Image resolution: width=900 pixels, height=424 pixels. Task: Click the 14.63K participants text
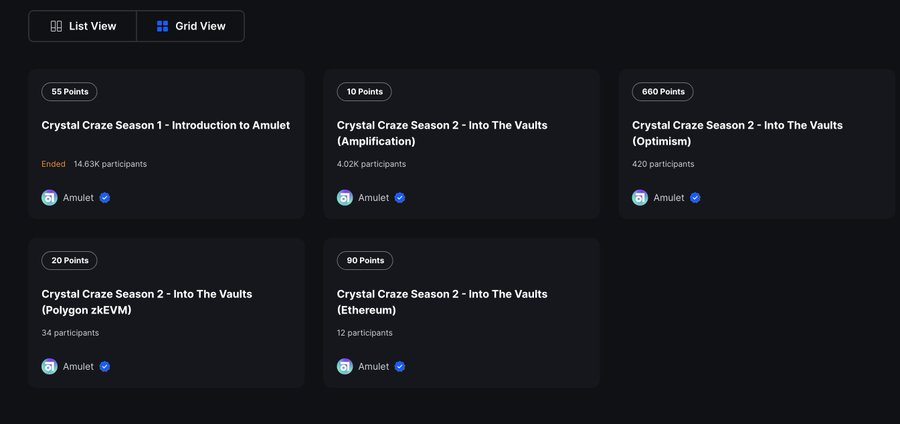(110, 164)
